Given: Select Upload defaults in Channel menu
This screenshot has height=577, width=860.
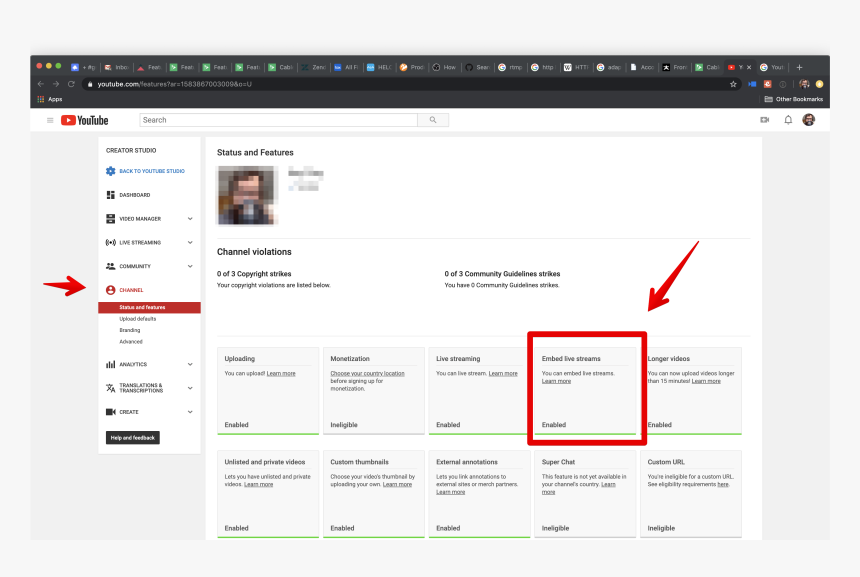Looking at the screenshot, I should [x=138, y=319].
